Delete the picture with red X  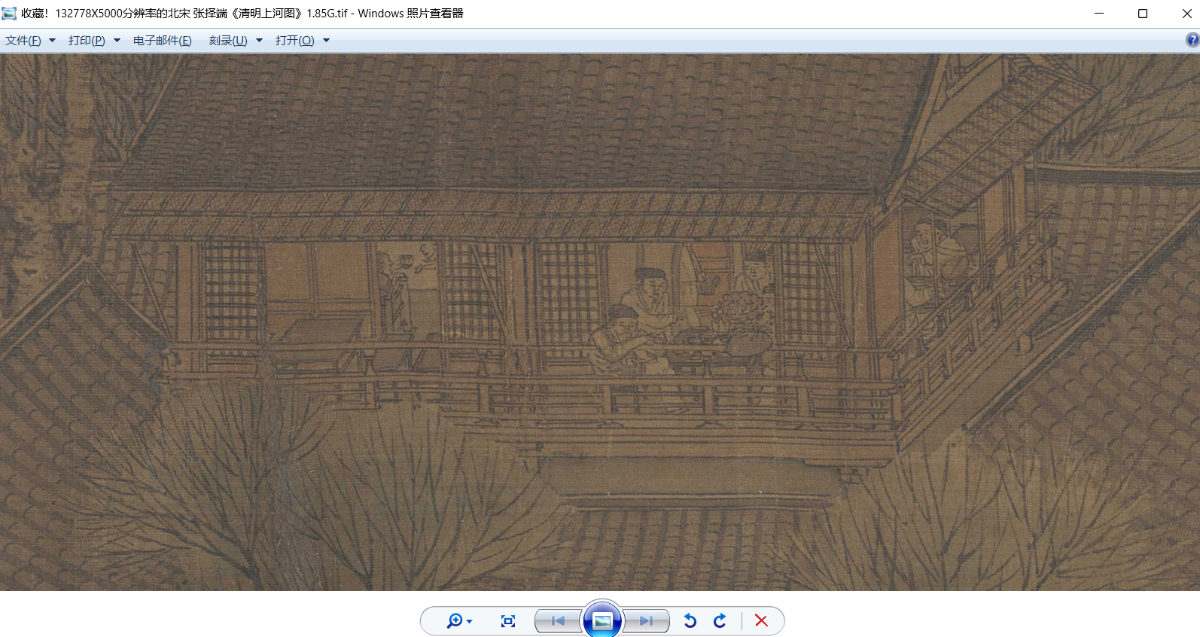(761, 621)
